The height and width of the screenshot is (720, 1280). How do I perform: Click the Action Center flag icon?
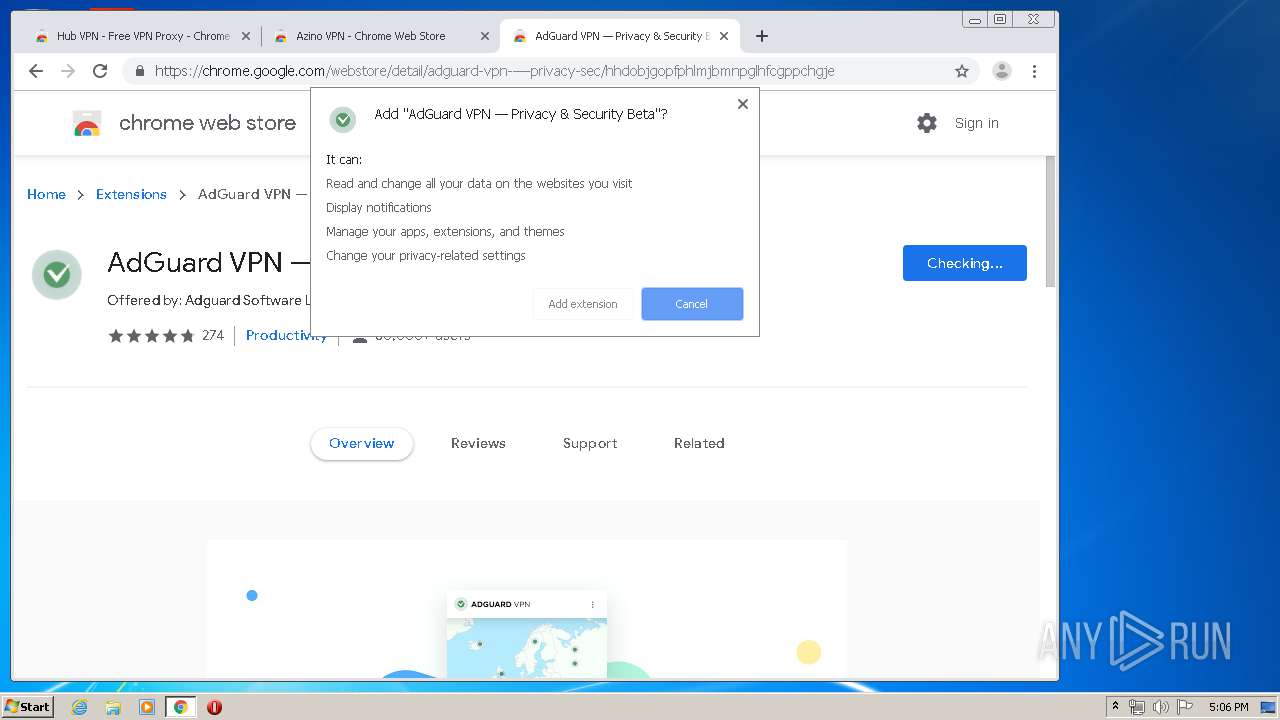pyautogui.click(x=1185, y=707)
